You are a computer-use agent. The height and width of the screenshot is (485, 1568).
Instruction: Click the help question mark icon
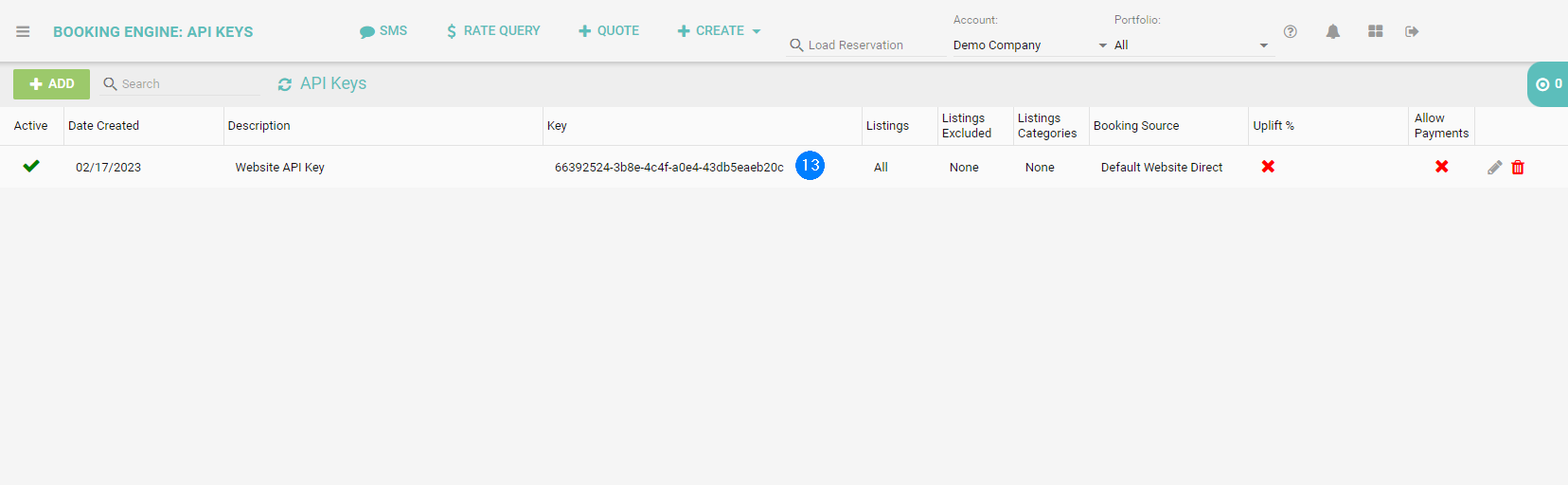click(1290, 31)
